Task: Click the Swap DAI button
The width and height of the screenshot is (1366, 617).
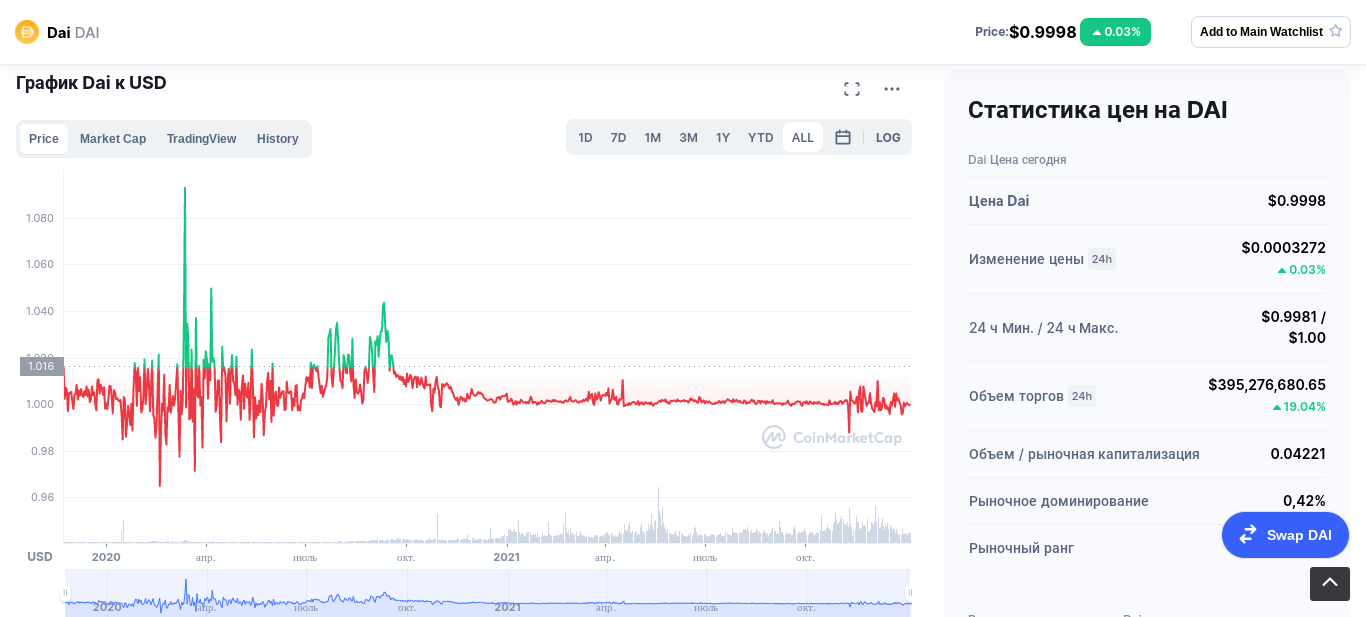Action: pyautogui.click(x=1285, y=535)
